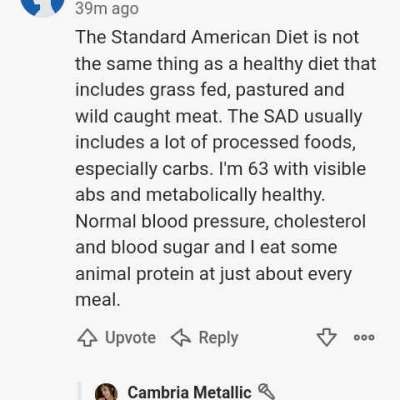Click the Reply arrow icon
Viewport: 400px width, 400px height.
pos(181,337)
